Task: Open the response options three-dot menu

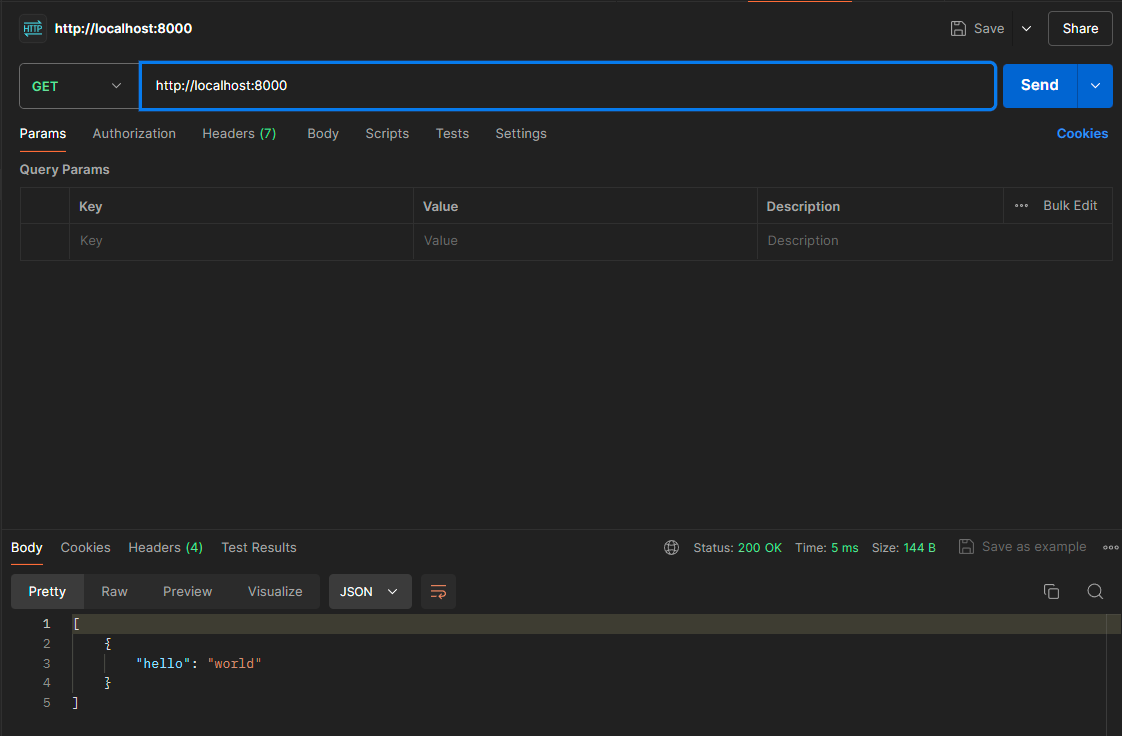Action: point(1111,548)
